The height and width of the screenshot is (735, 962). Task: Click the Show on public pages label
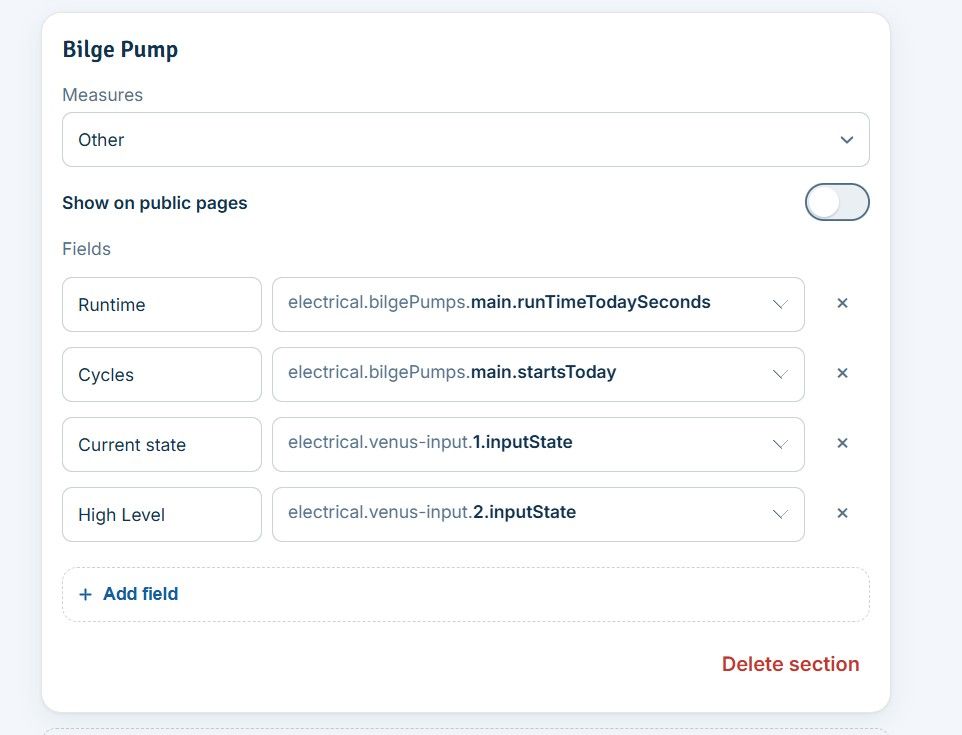(x=155, y=203)
